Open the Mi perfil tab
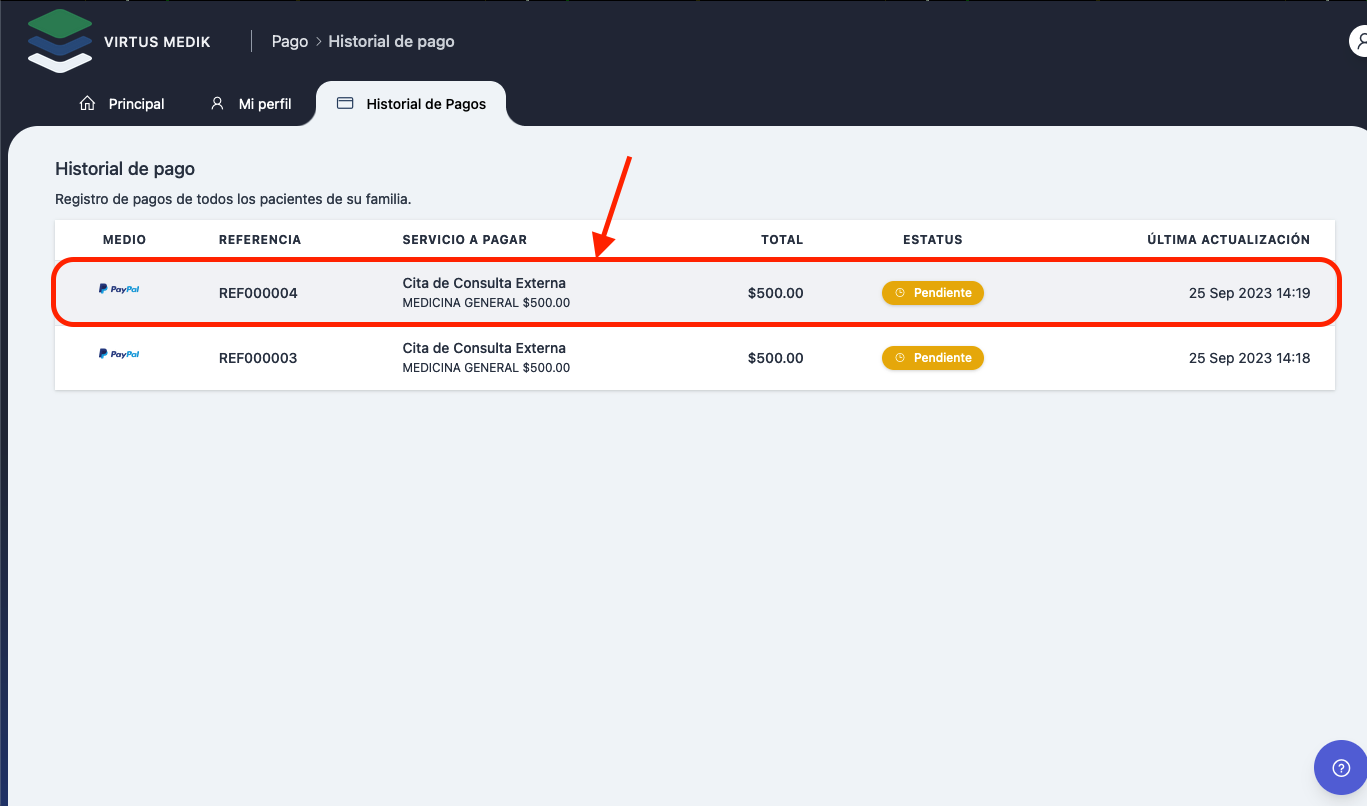Image resolution: width=1367 pixels, height=806 pixels. click(x=265, y=104)
